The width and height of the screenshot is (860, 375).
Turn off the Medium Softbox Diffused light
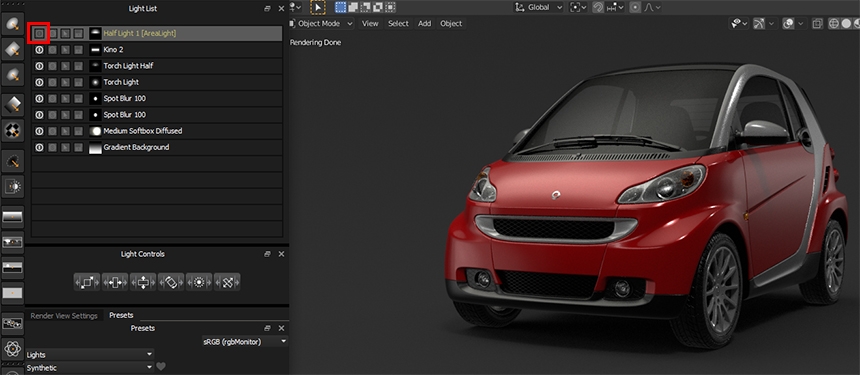coord(39,131)
